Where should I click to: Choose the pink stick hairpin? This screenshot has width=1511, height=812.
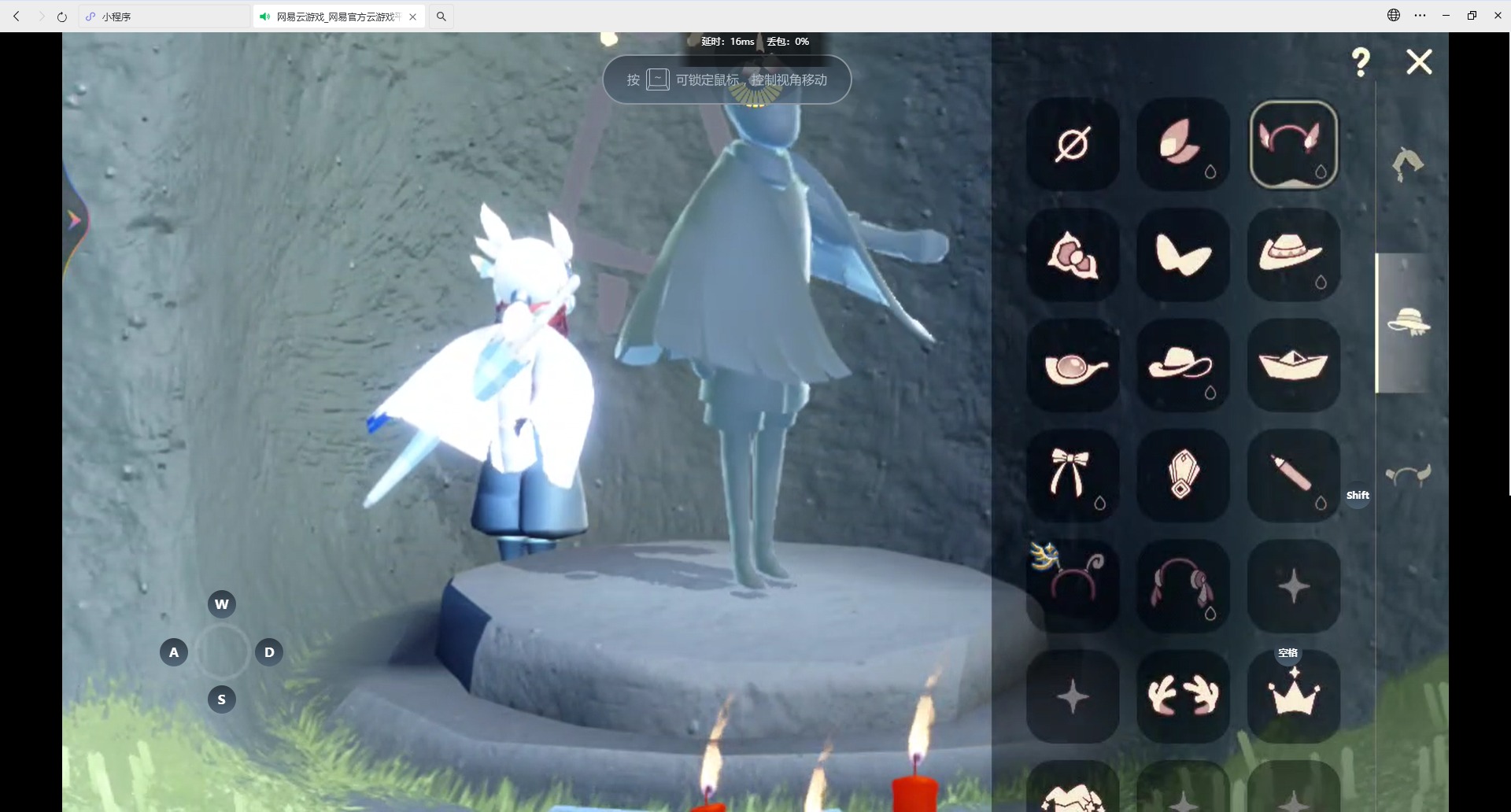1294,476
